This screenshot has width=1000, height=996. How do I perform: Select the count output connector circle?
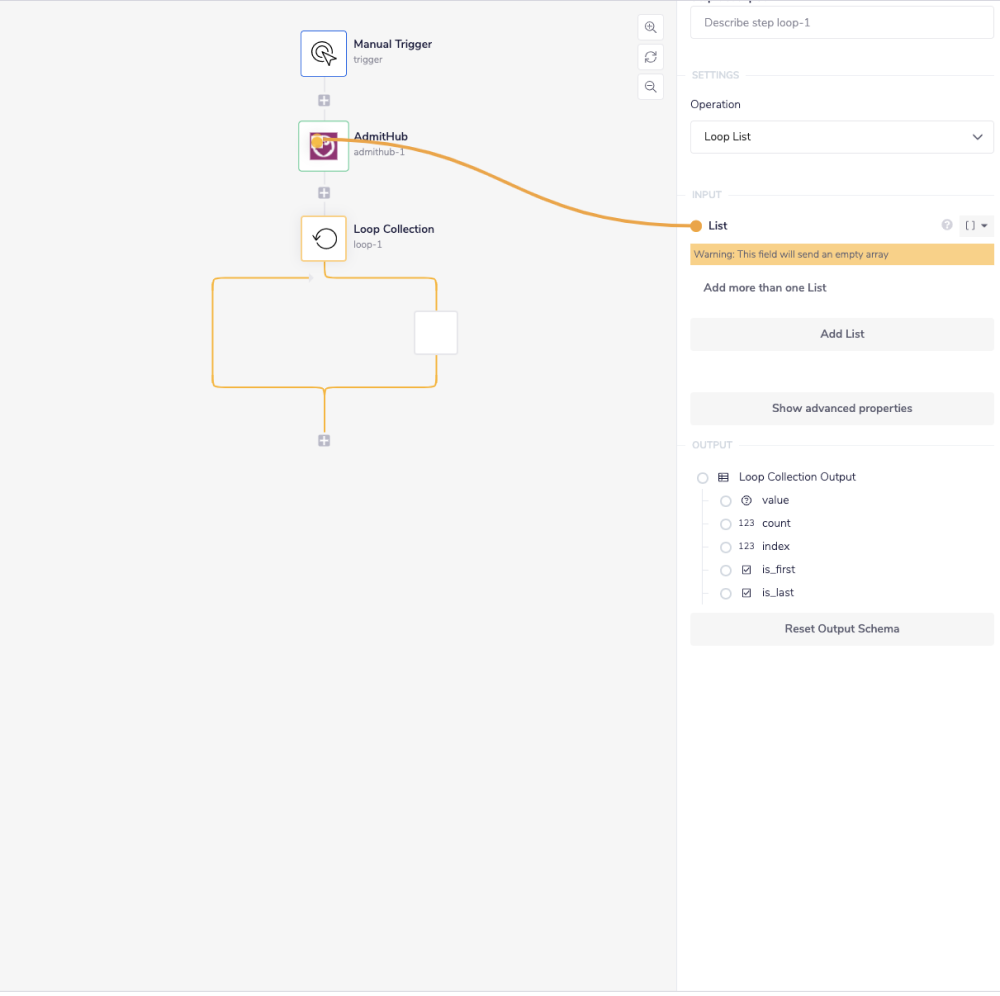tap(726, 524)
